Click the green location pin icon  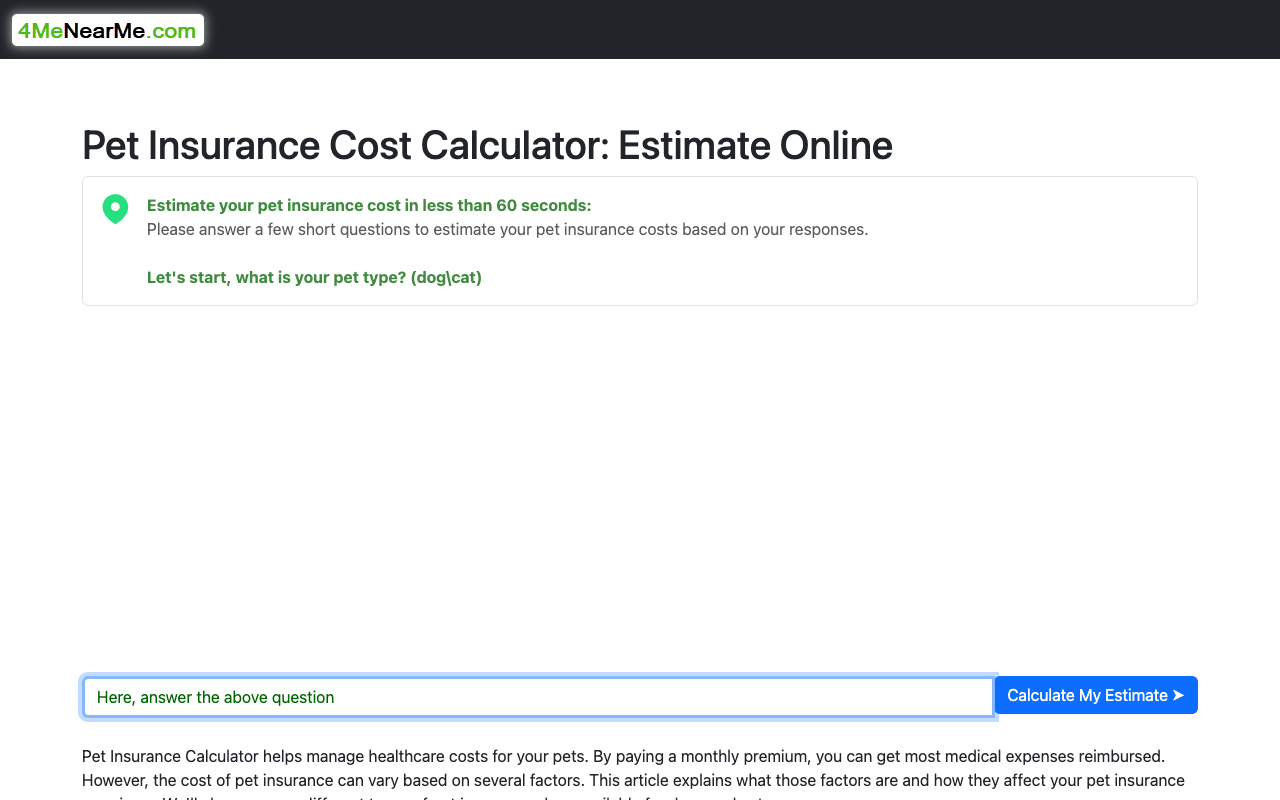[x=115, y=209]
